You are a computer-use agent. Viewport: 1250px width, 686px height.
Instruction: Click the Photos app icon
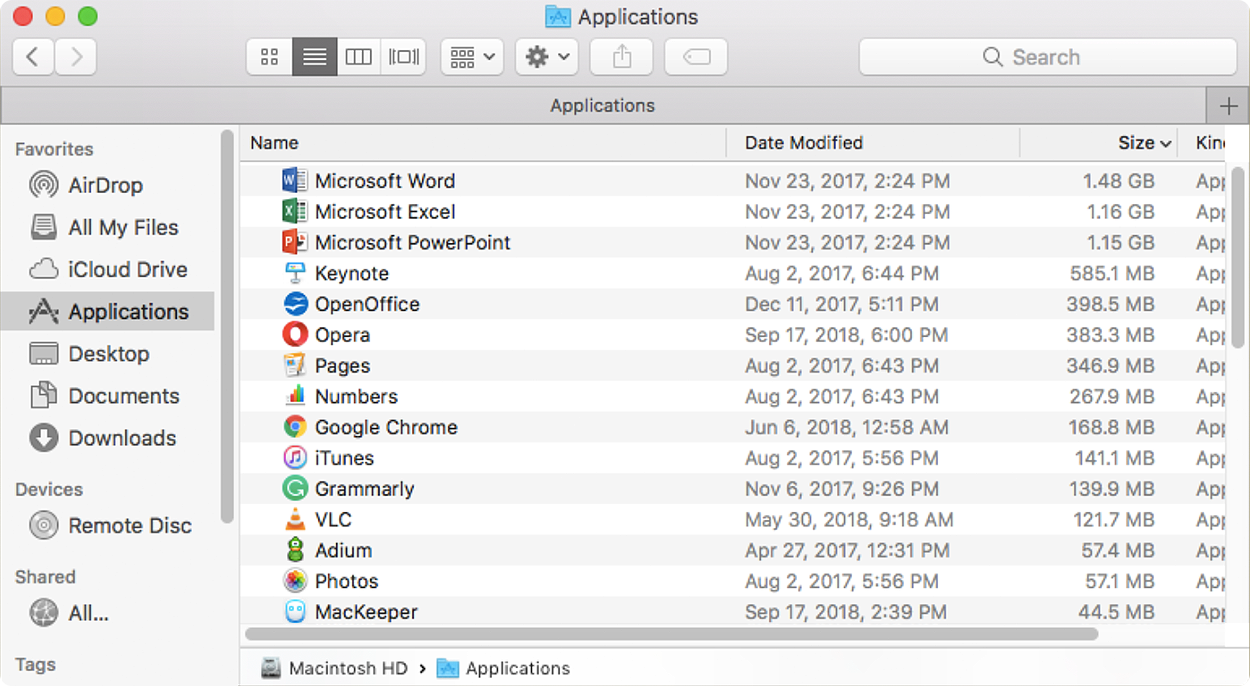pyautogui.click(x=294, y=581)
